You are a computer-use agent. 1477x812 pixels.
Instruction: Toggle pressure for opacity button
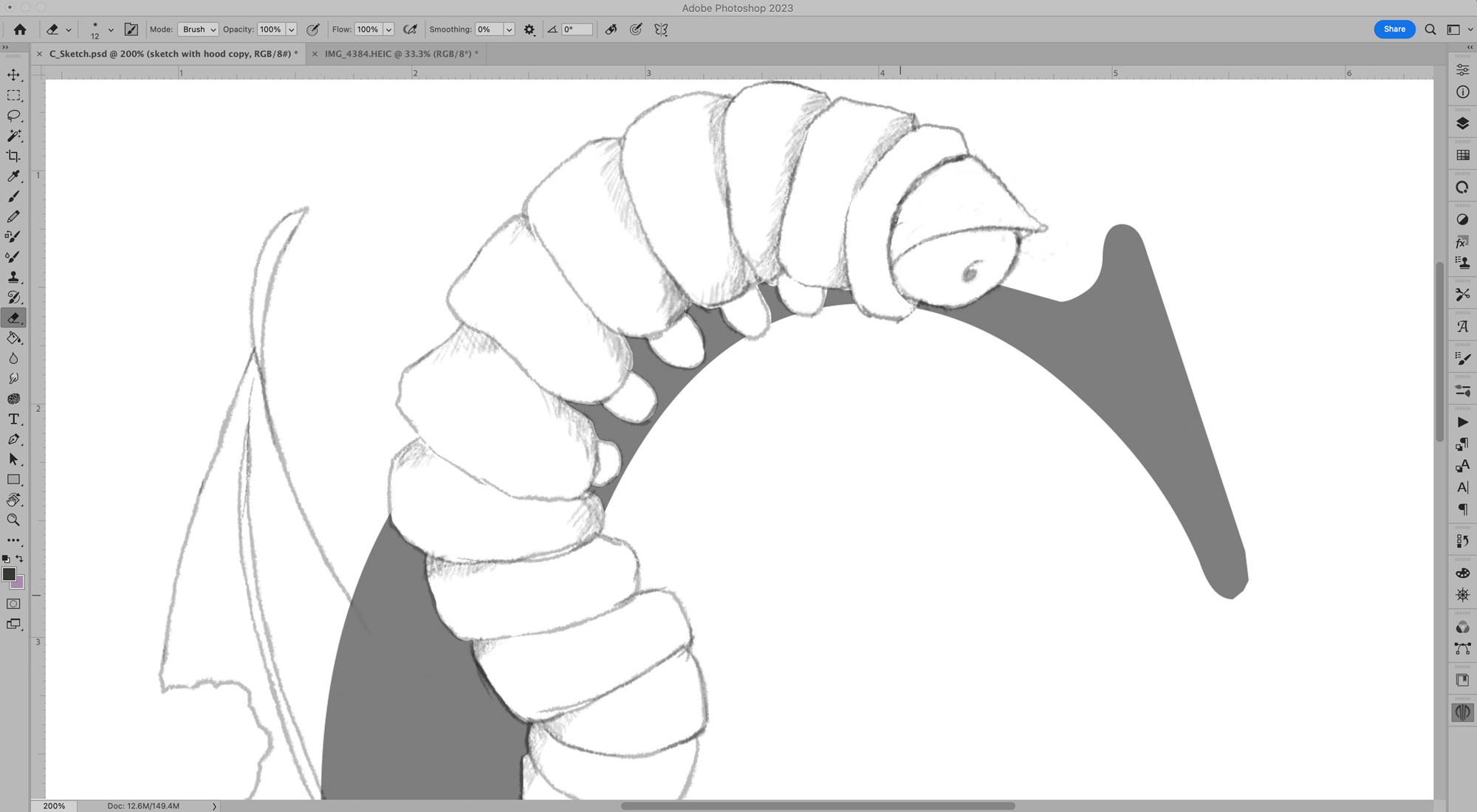coord(313,30)
